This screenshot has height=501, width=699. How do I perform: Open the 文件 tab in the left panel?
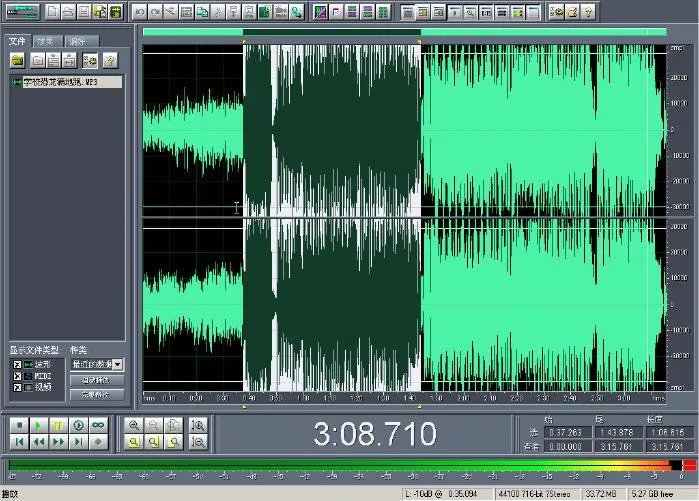[17, 41]
